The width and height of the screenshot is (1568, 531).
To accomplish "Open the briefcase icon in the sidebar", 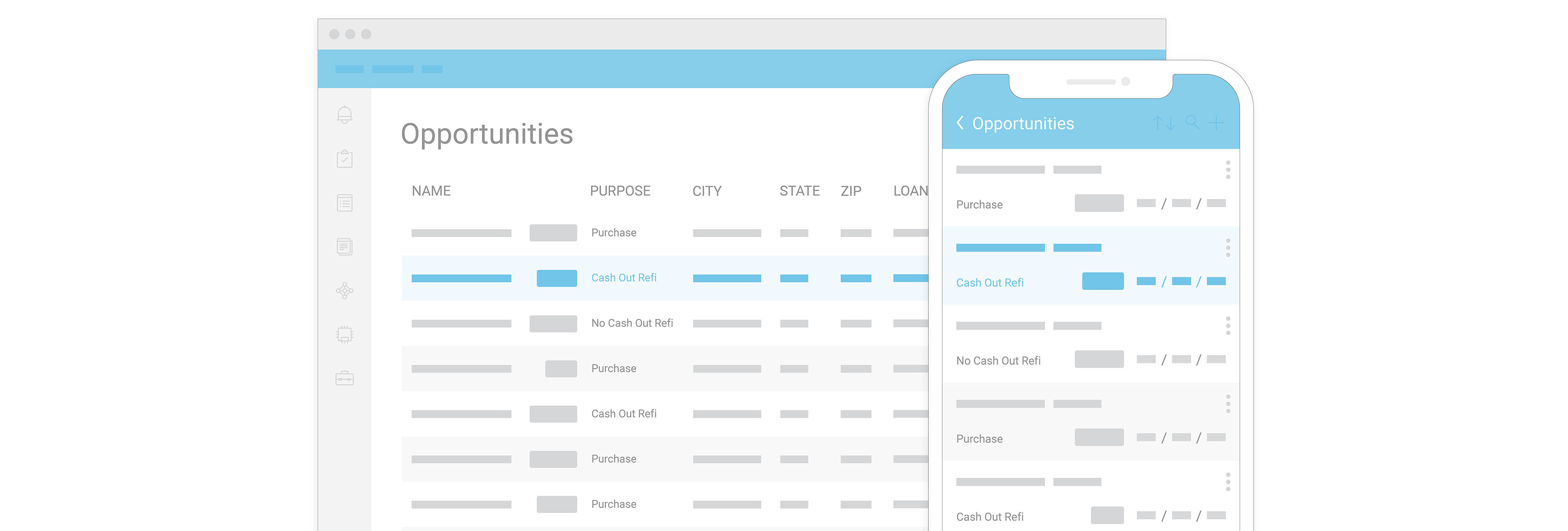I will tap(345, 378).
